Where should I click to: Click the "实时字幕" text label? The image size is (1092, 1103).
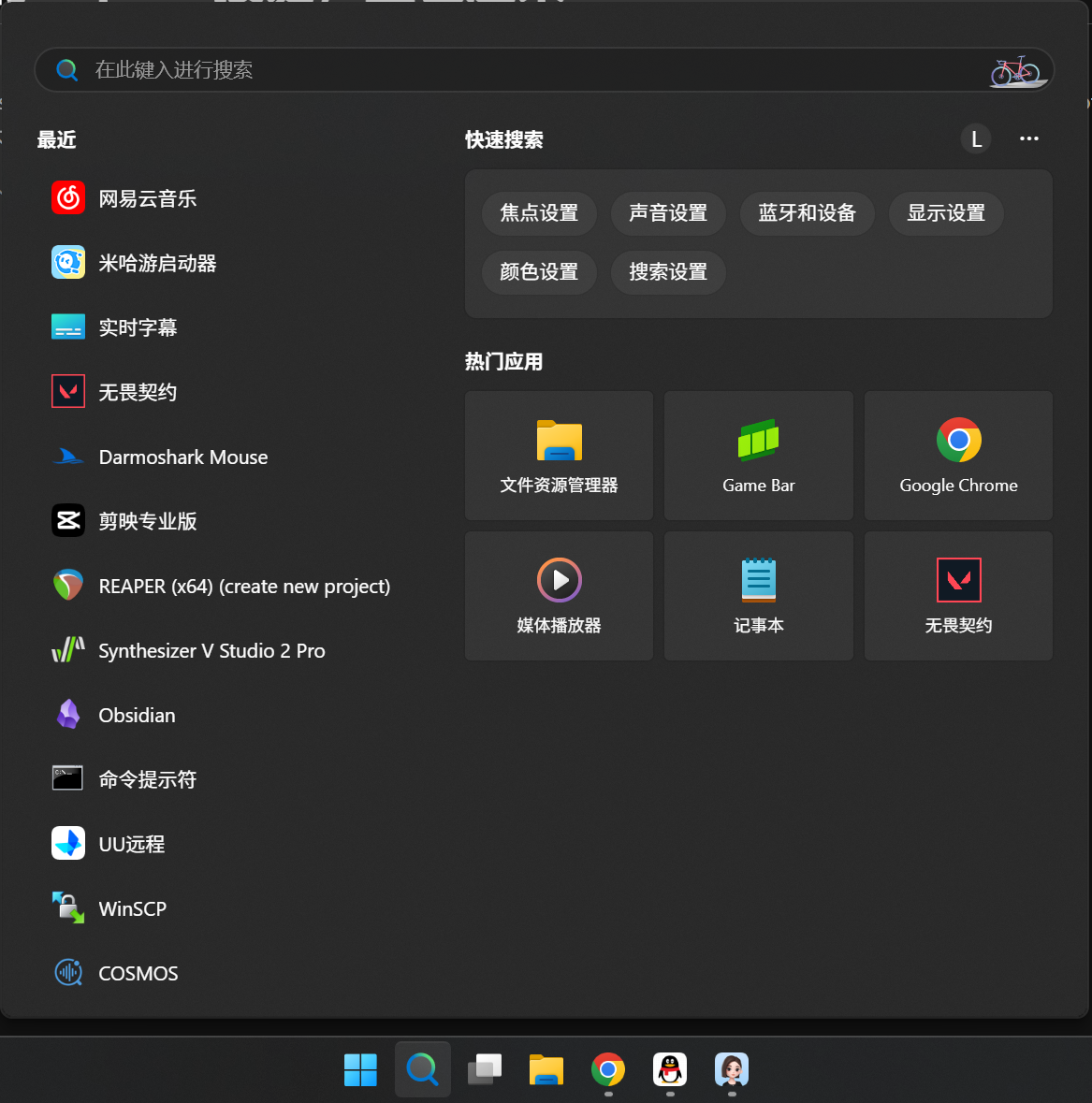point(138,327)
